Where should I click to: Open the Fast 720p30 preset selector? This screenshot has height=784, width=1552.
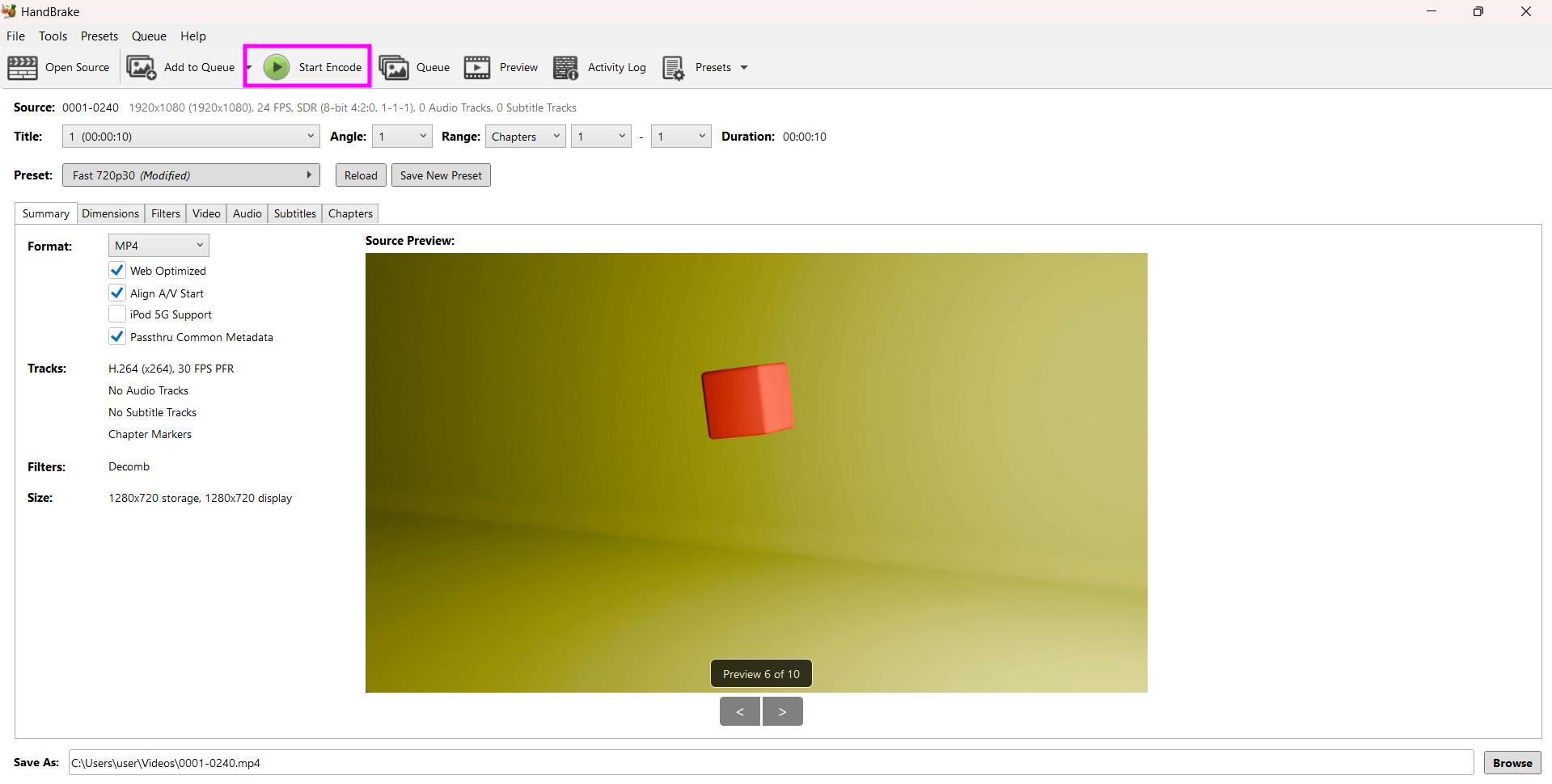(x=191, y=175)
